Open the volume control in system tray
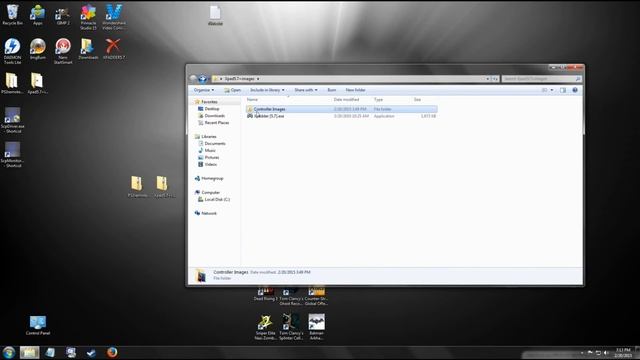The width and height of the screenshot is (640, 360). [606, 353]
